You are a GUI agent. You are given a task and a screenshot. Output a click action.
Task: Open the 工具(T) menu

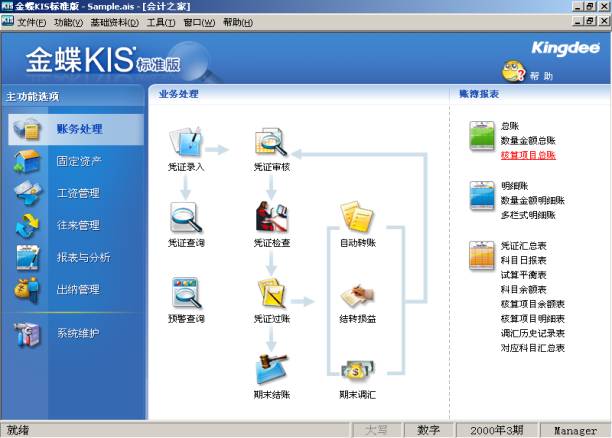click(161, 23)
